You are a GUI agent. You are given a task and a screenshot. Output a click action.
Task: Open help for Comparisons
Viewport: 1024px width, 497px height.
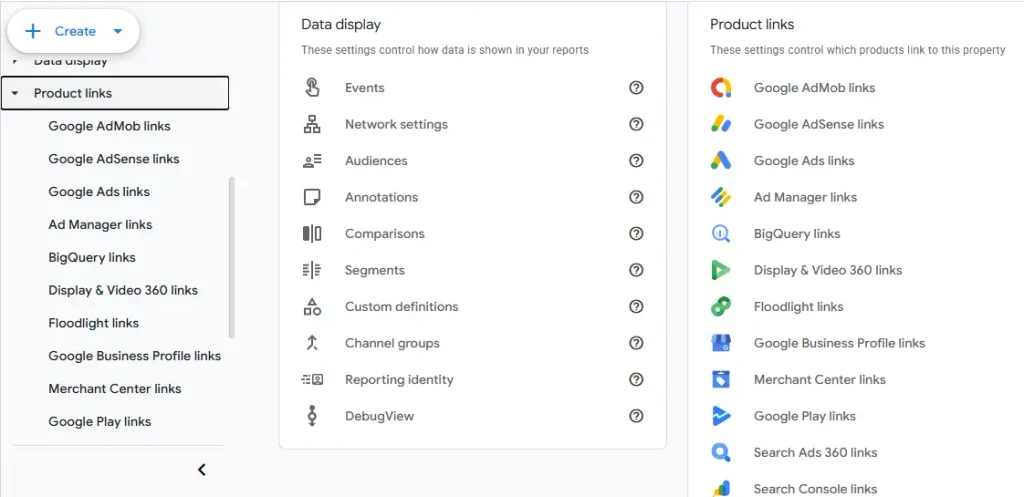(x=636, y=234)
